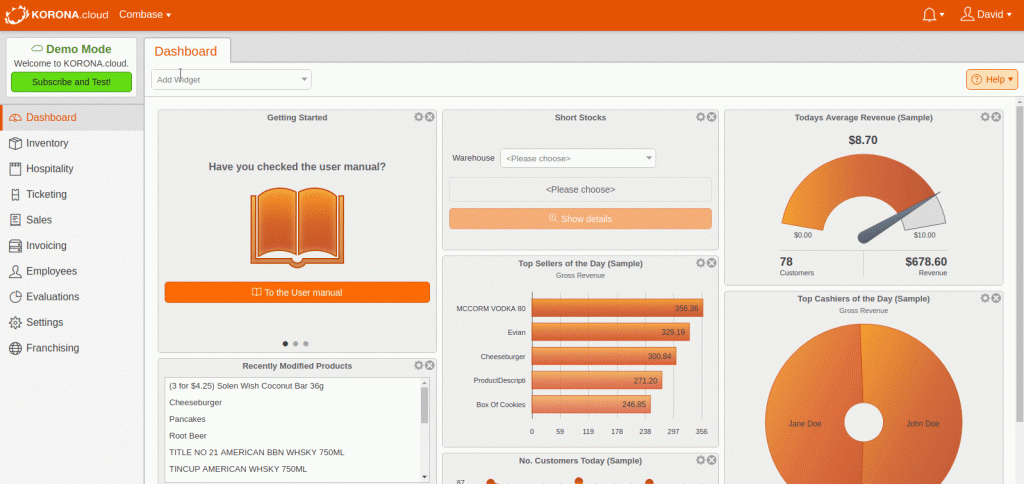Click Subscribe and Test! button
The width and height of the screenshot is (1024, 484).
[x=71, y=82]
